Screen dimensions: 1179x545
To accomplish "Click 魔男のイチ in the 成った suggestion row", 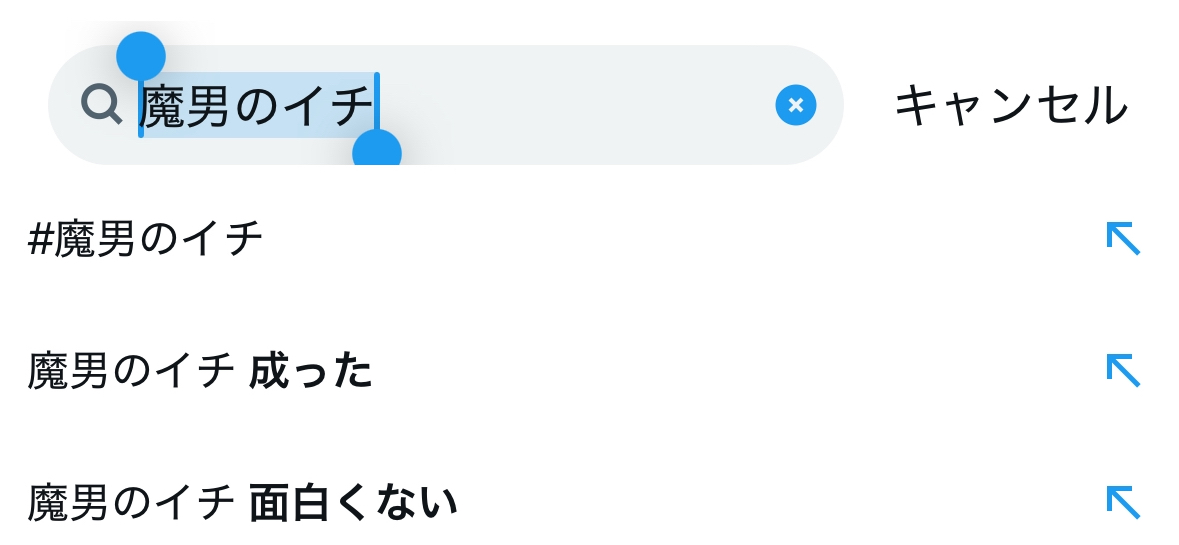I will point(131,372).
